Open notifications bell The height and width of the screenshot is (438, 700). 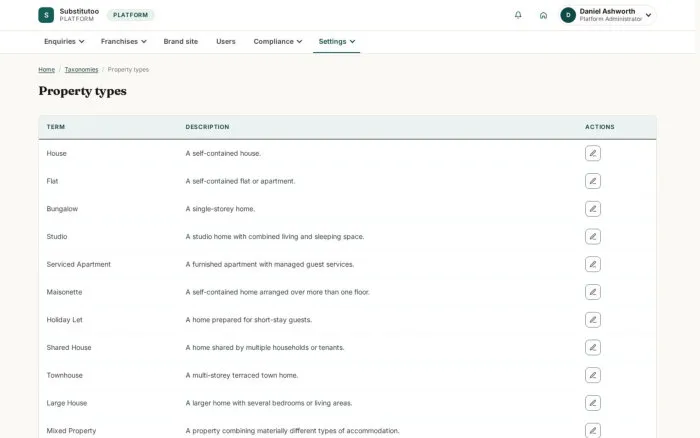click(x=518, y=15)
